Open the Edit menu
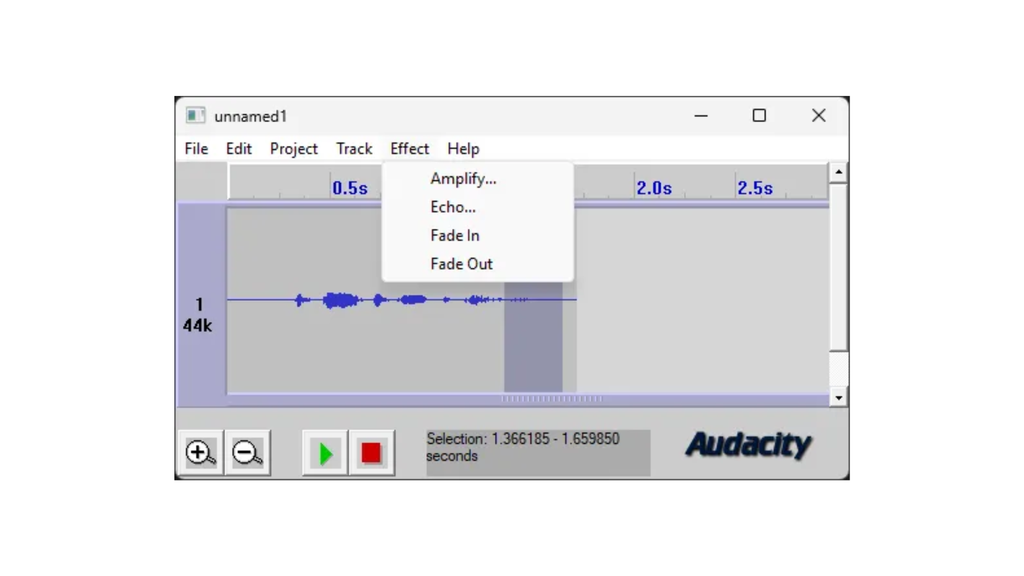 click(239, 149)
